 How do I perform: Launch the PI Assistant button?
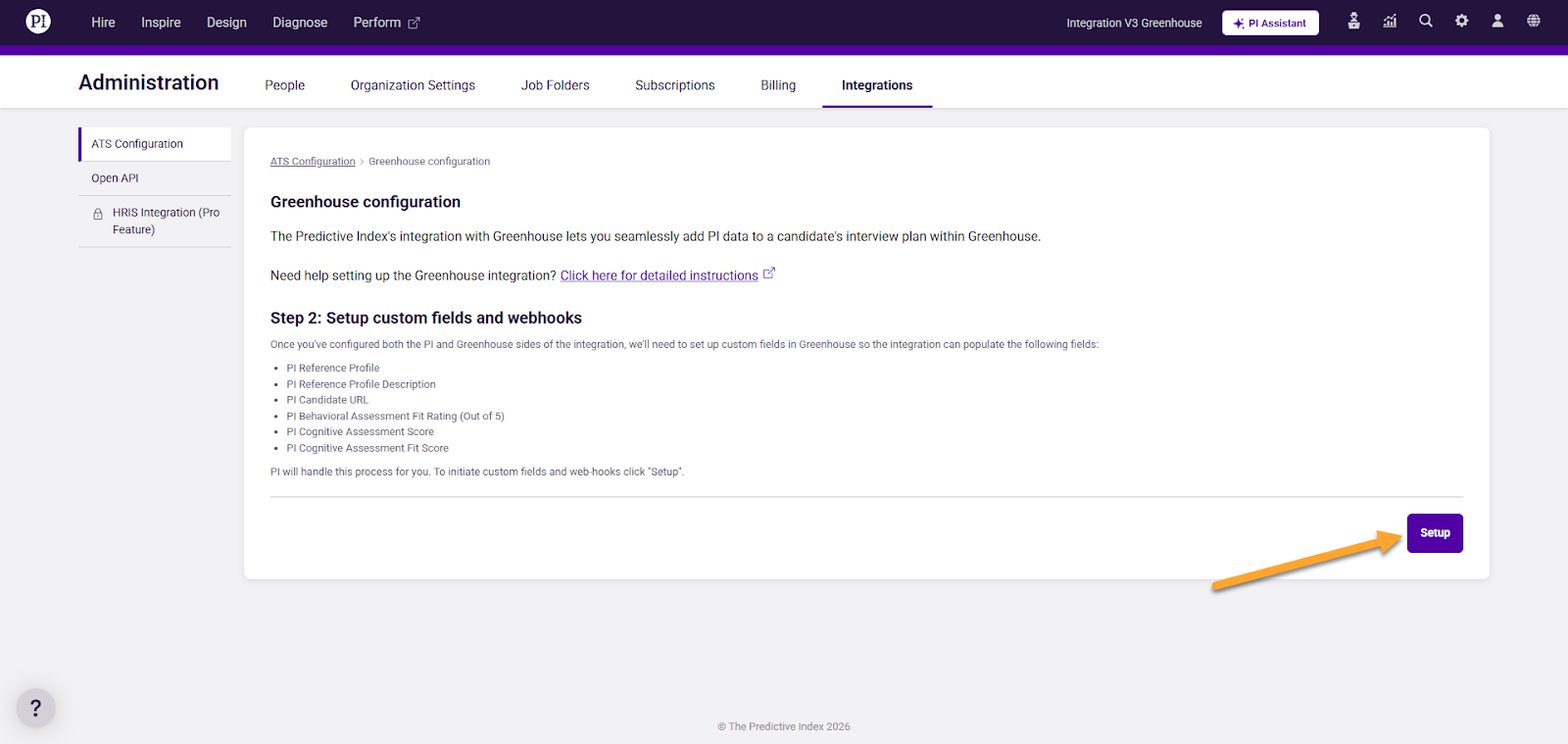click(1270, 23)
